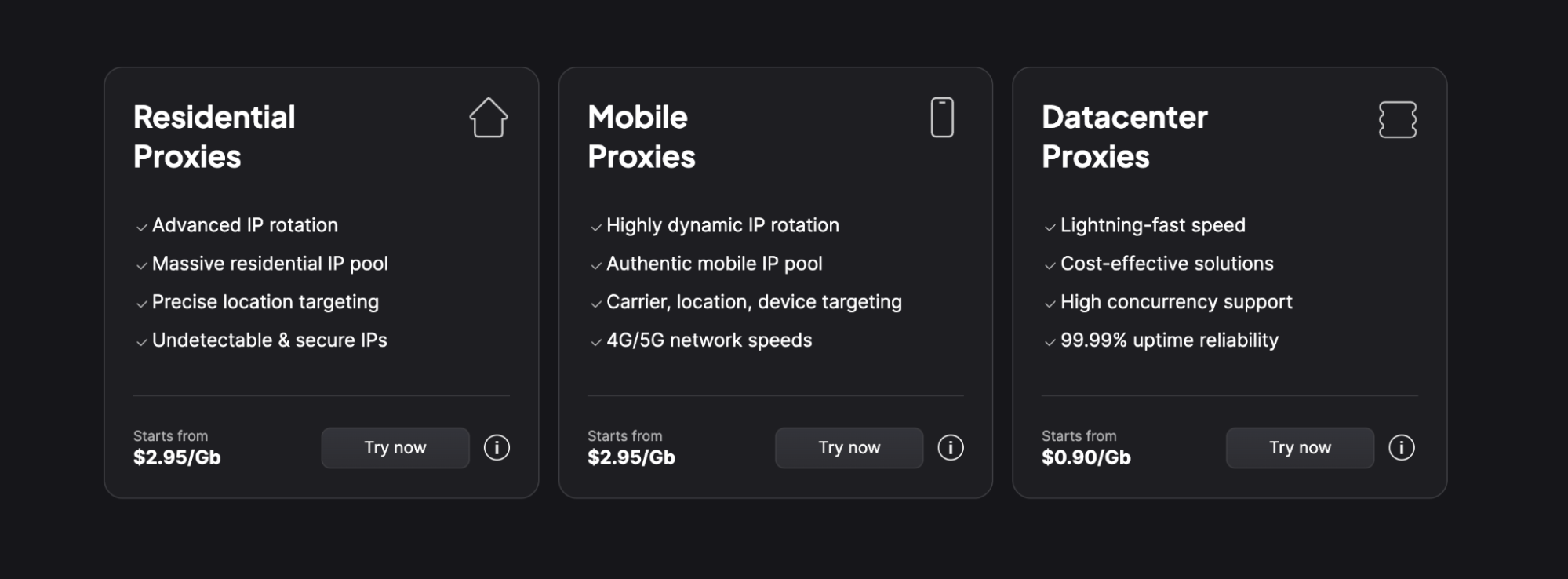Open info icon beside Residential Try now
Viewport: 1568px width, 579px height.
[497, 448]
